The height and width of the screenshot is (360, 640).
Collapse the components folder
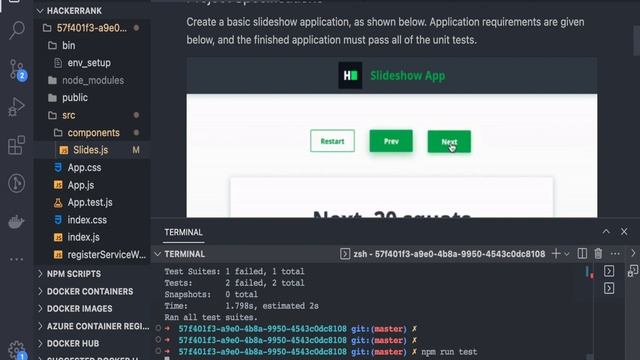click(93, 133)
